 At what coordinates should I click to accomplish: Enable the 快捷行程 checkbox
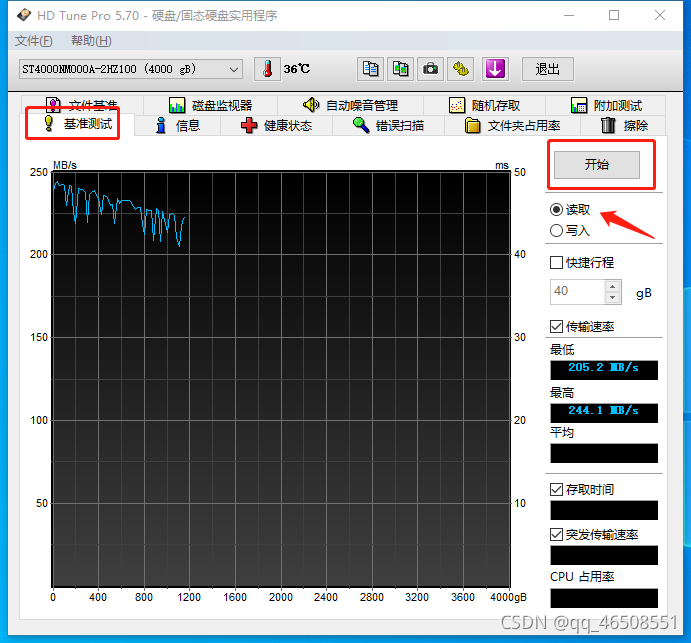click(x=556, y=263)
